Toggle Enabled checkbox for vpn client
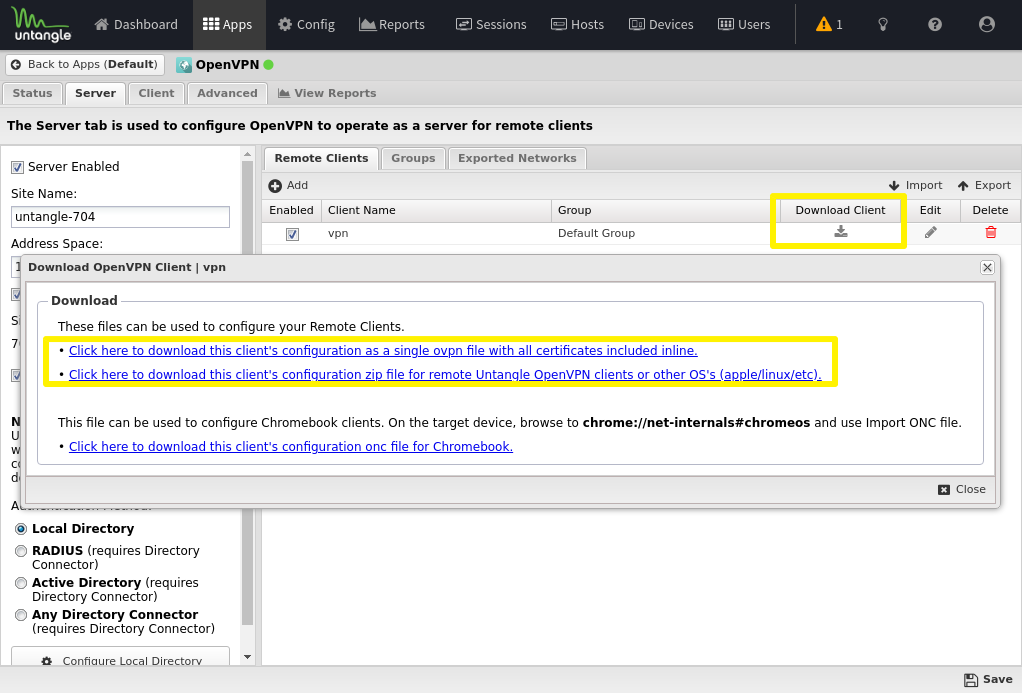 (x=293, y=234)
